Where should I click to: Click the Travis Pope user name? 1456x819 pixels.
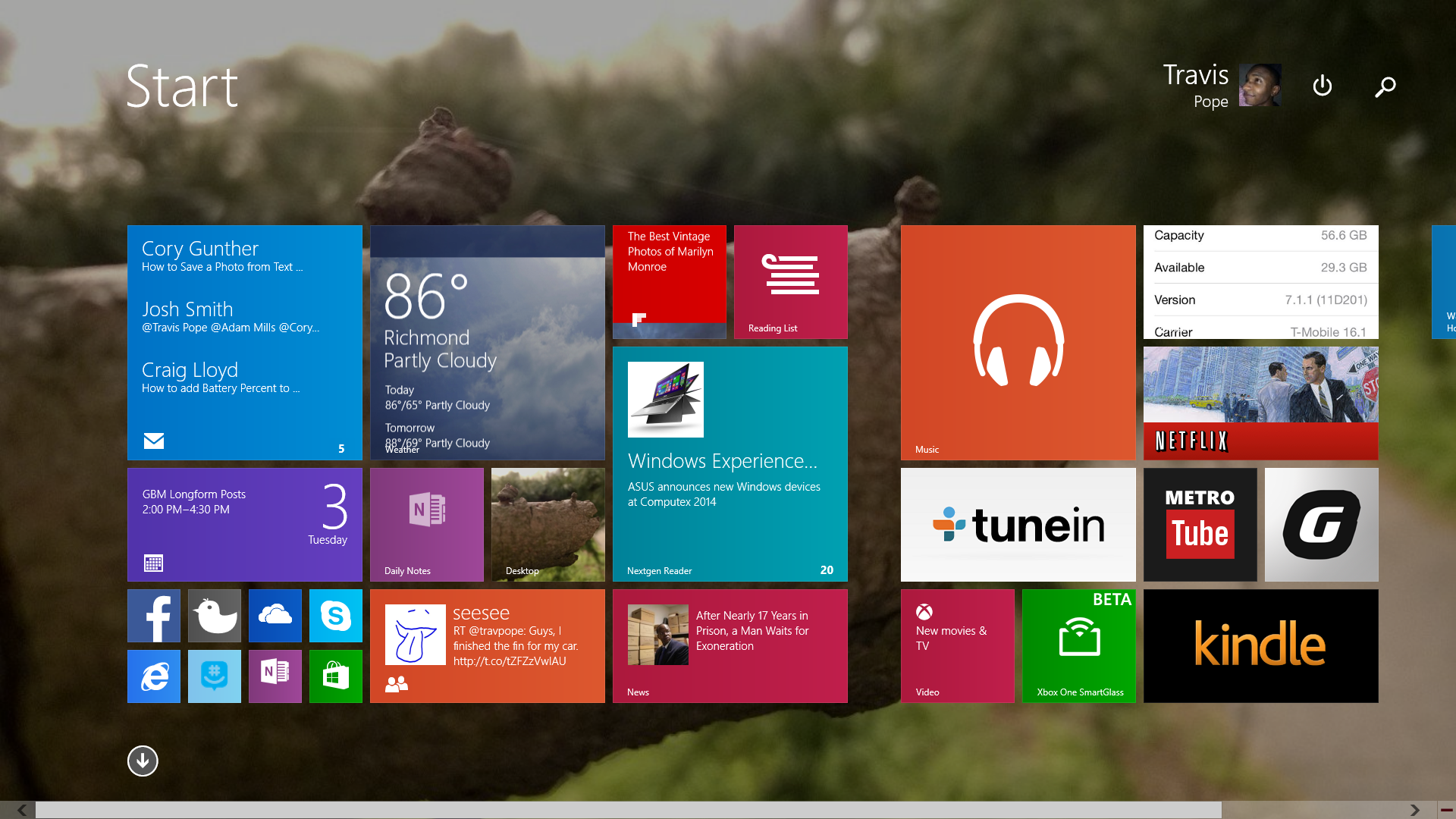pyautogui.click(x=1196, y=86)
